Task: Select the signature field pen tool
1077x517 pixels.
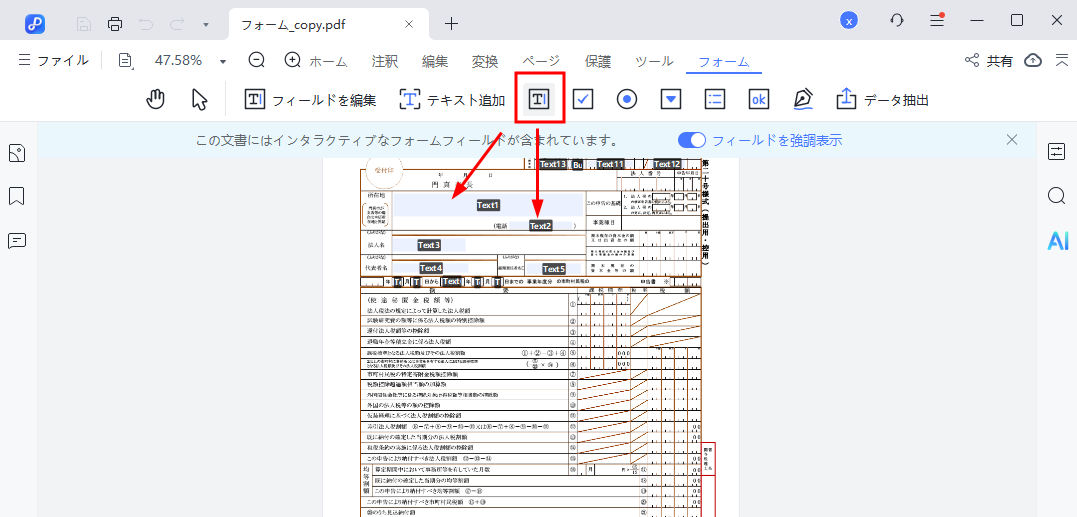Action: (802, 100)
